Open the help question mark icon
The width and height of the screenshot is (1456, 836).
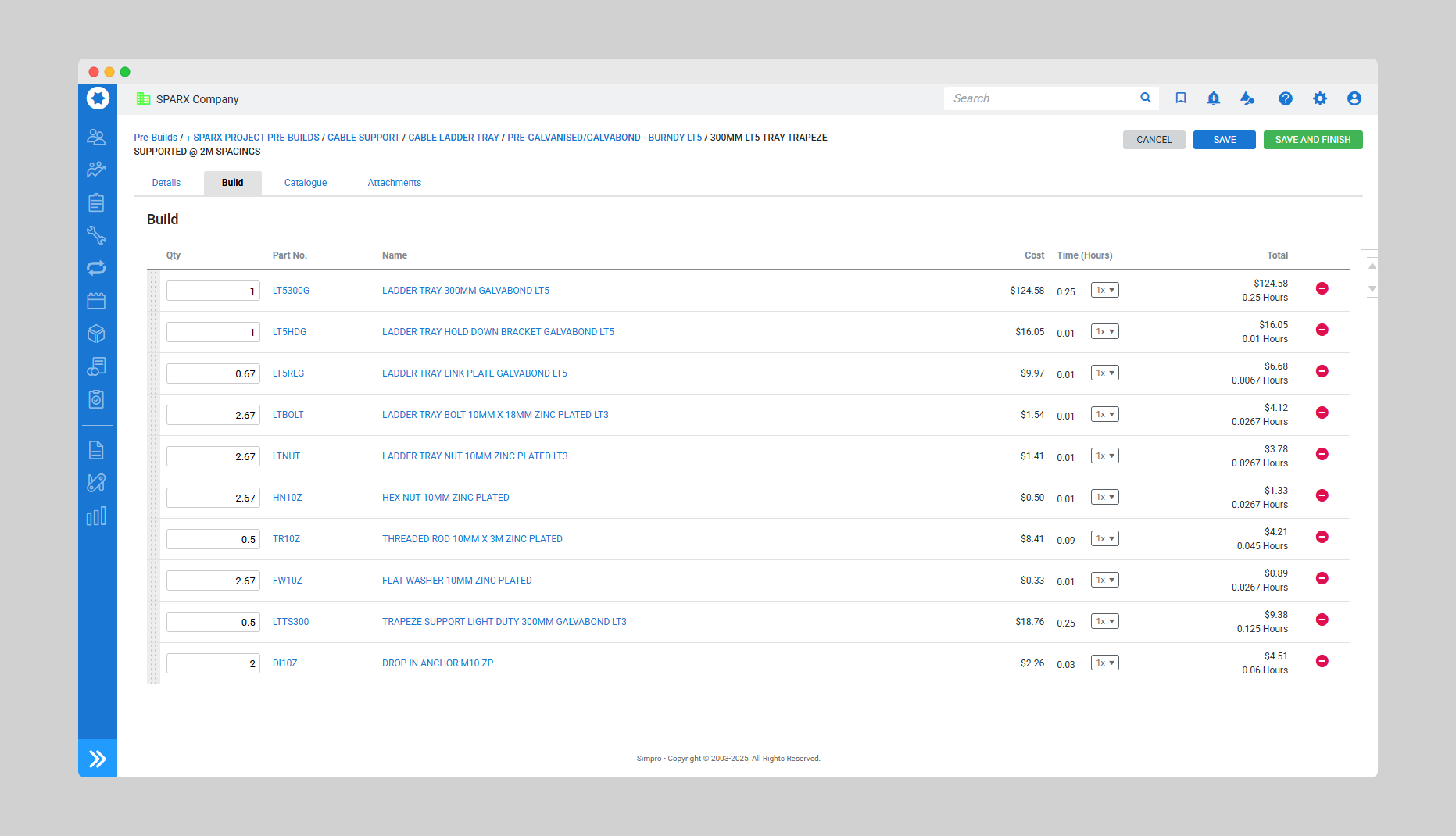click(1285, 98)
